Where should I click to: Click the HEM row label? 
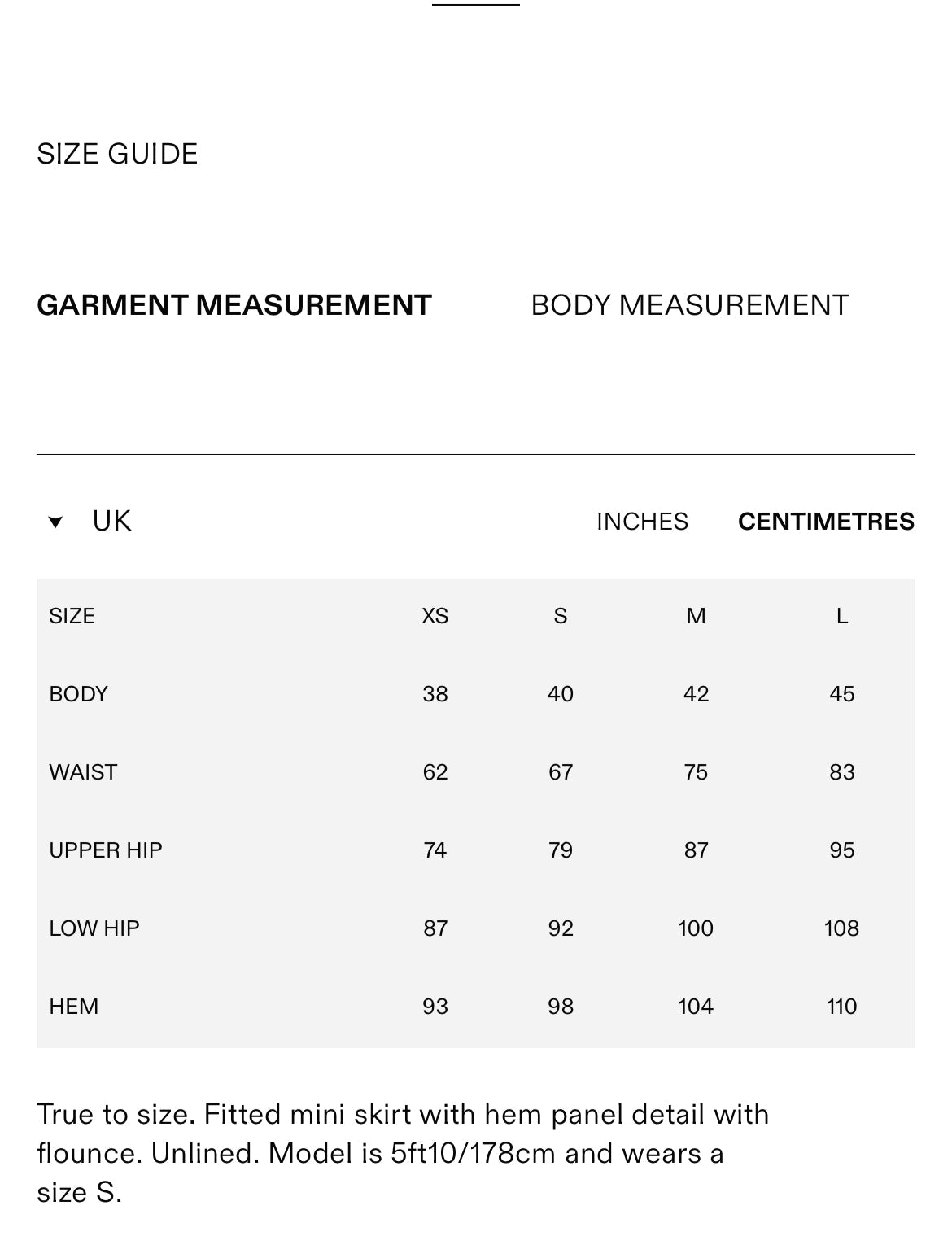click(x=73, y=1007)
